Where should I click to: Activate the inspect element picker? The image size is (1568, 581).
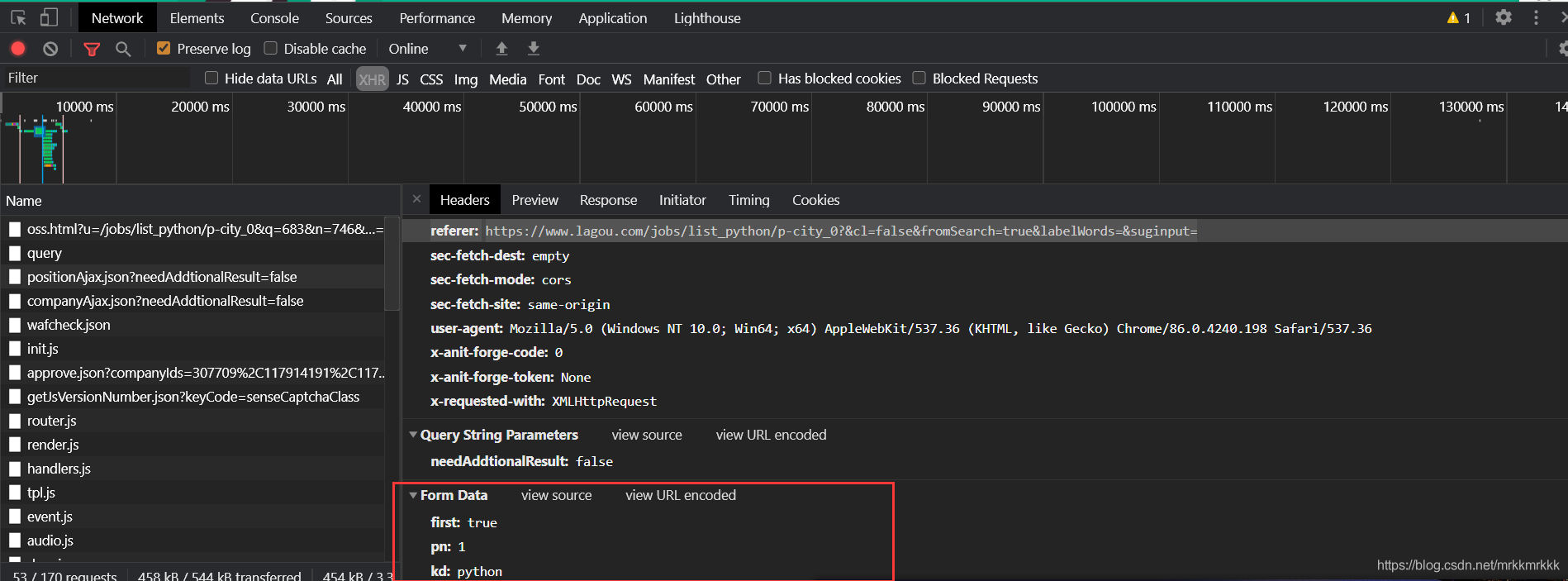click(18, 17)
